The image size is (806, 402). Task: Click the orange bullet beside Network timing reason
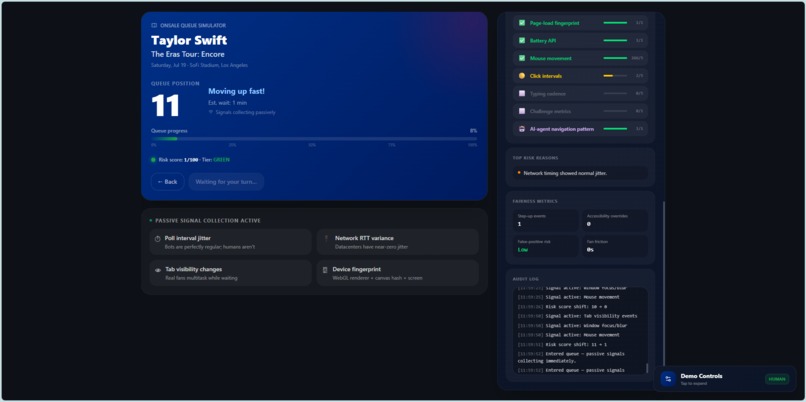(x=519, y=173)
